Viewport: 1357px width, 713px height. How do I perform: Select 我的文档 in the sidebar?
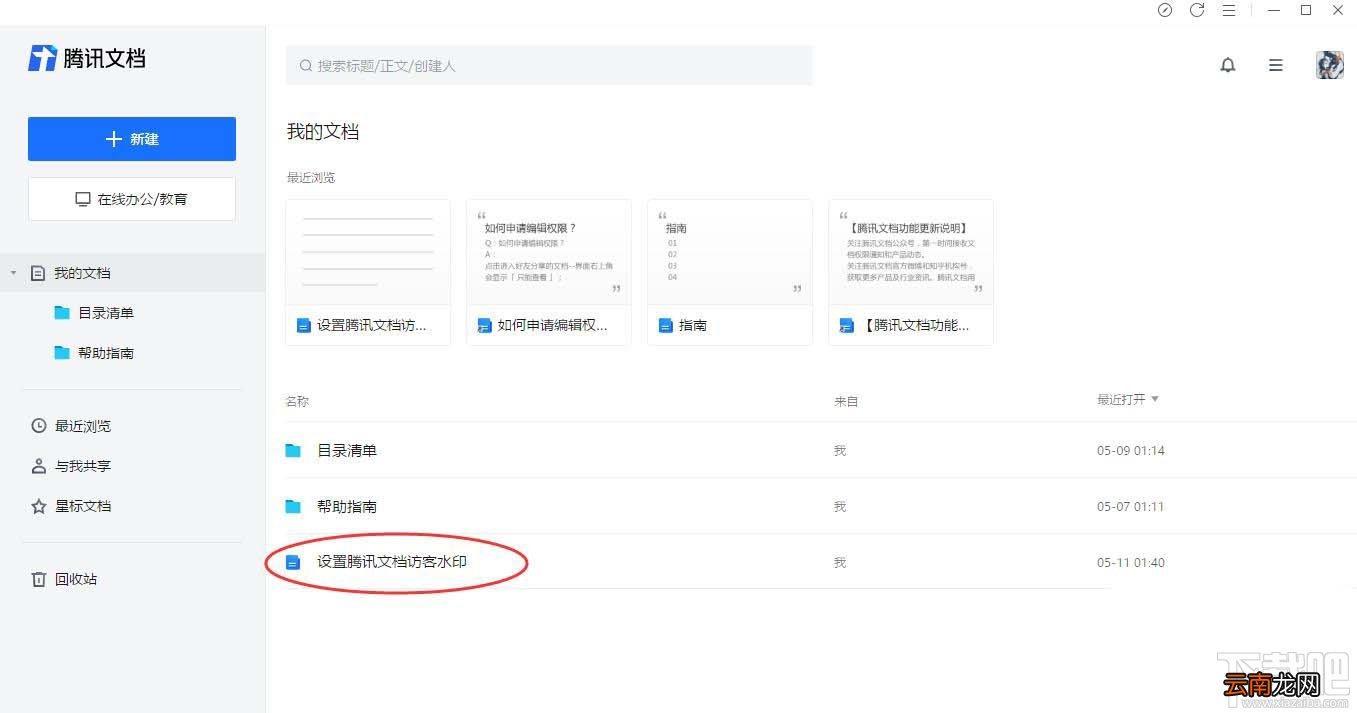coord(132,273)
